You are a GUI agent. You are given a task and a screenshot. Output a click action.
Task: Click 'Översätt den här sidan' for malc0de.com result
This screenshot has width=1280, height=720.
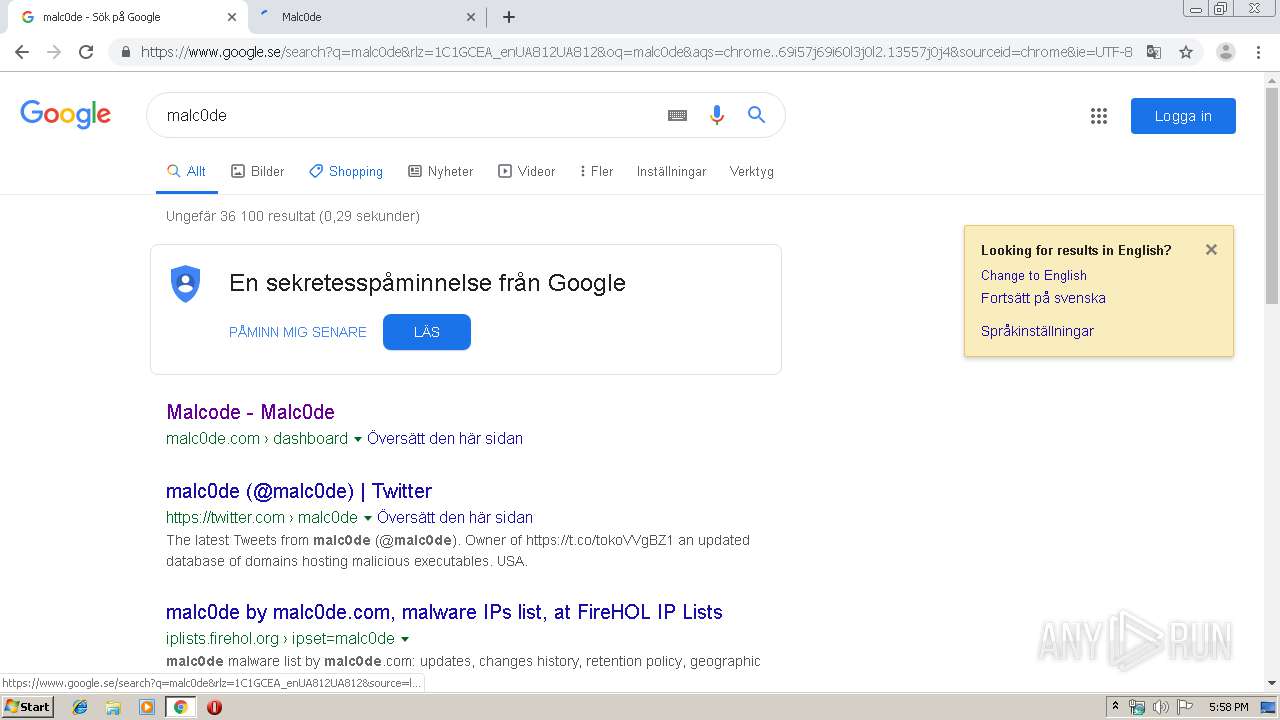[x=445, y=438]
